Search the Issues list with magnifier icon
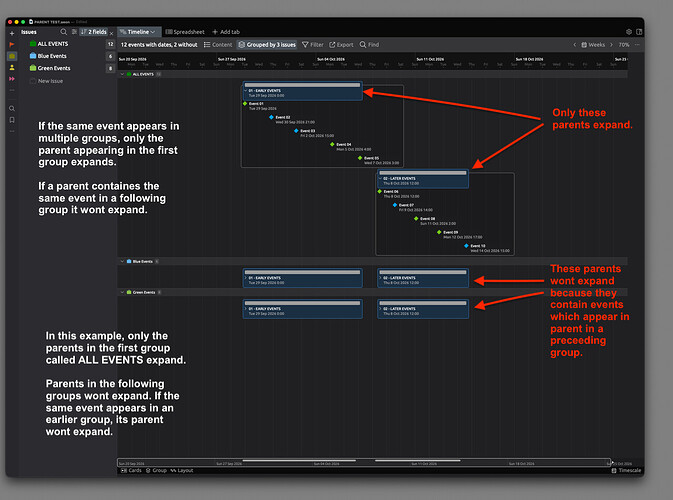The width and height of the screenshot is (673, 500). [x=64, y=32]
